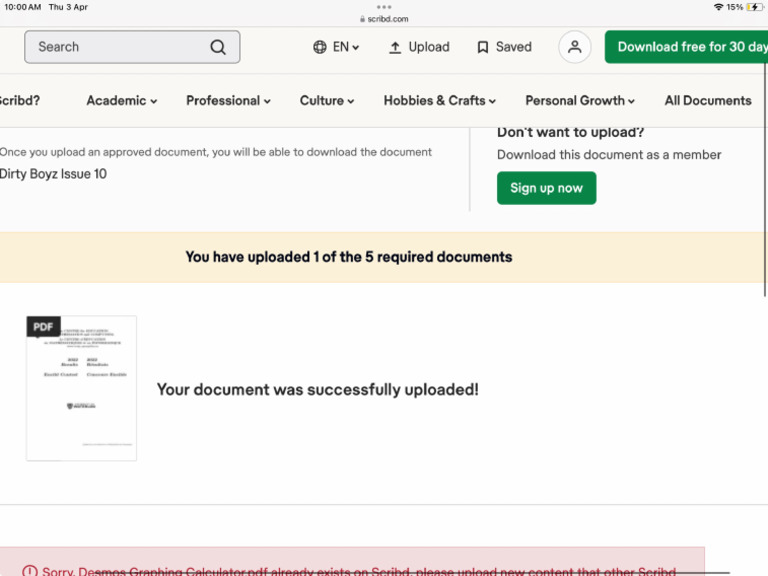Click the partially visible 'Scribd?' menu item
This screenshot has width=768, height=576.
(20, 100)
